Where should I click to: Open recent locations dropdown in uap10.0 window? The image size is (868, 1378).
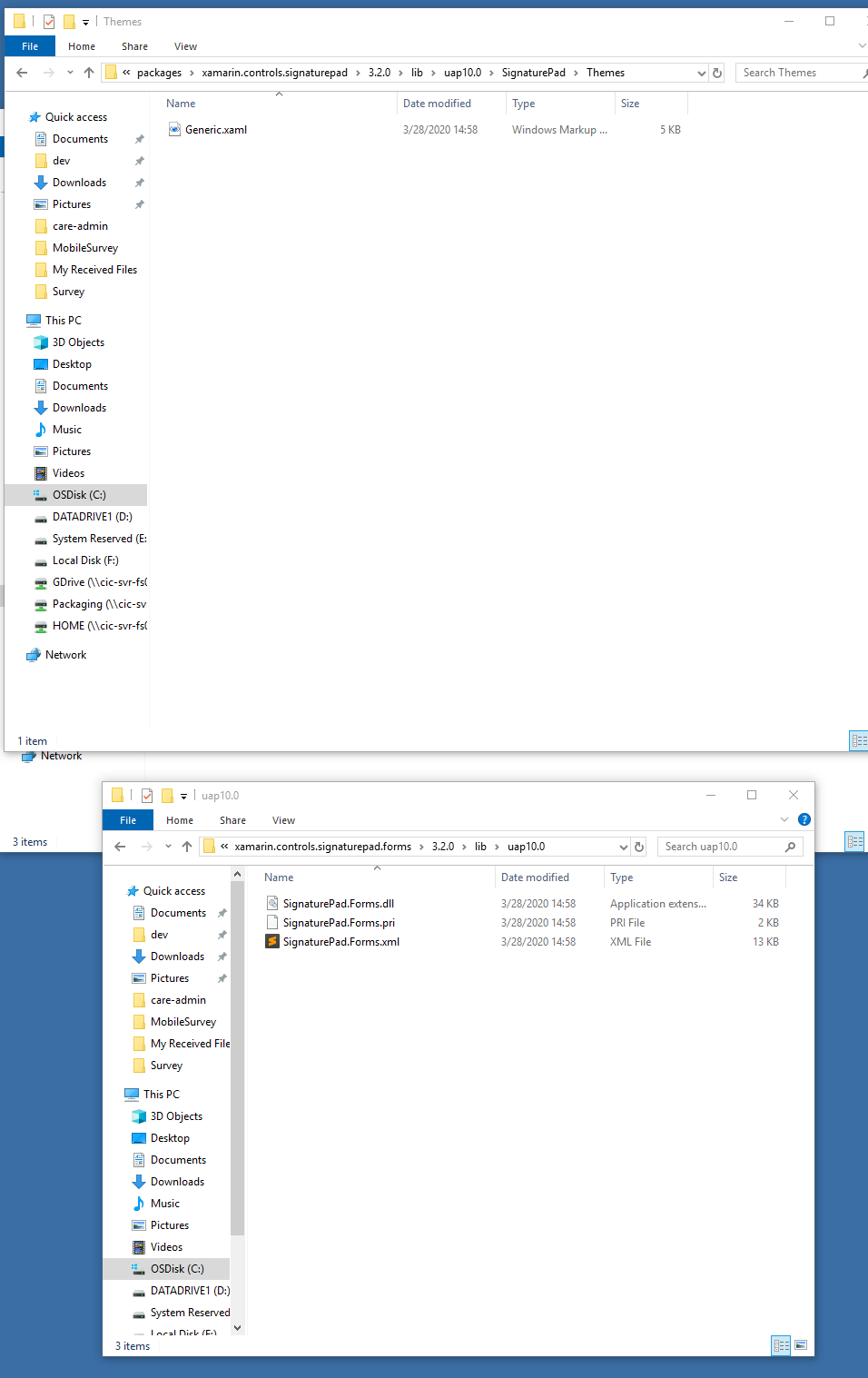(168, 847)
